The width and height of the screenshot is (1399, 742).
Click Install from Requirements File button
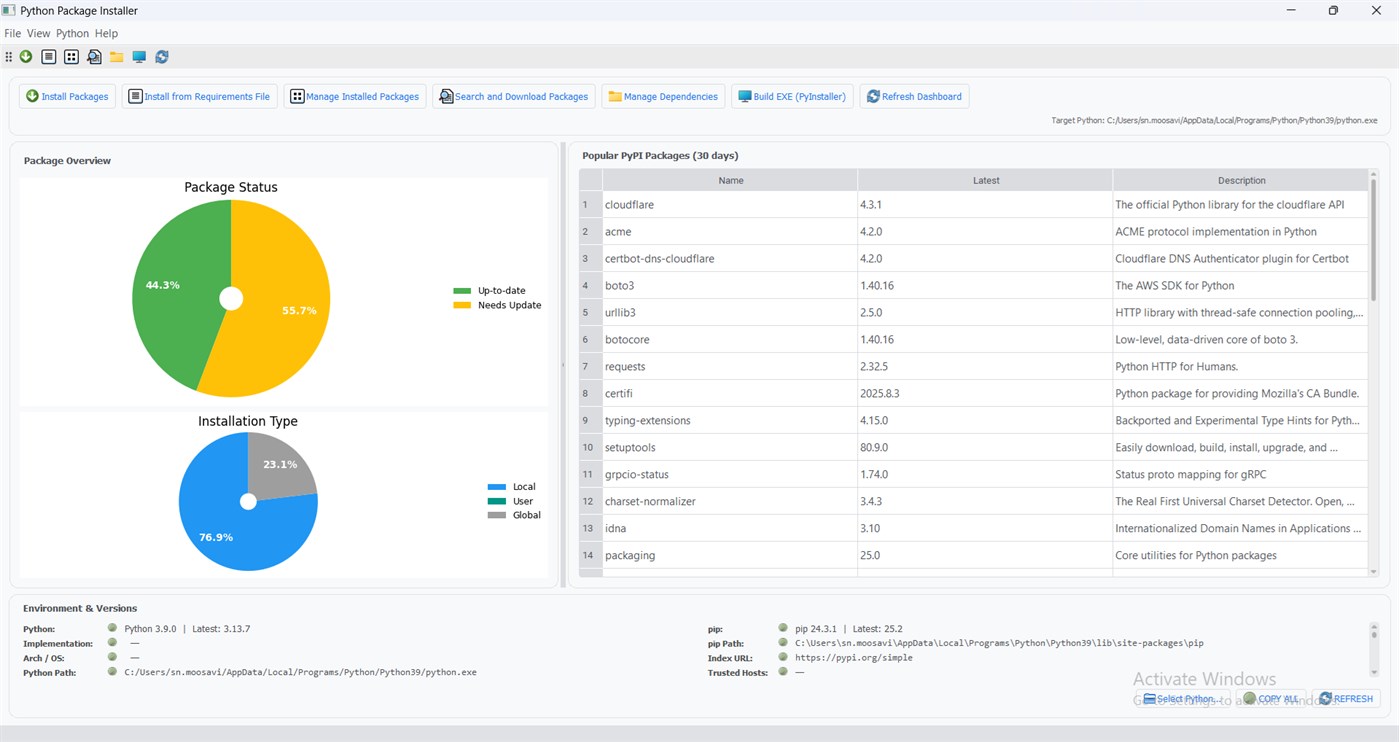[200, 96]
